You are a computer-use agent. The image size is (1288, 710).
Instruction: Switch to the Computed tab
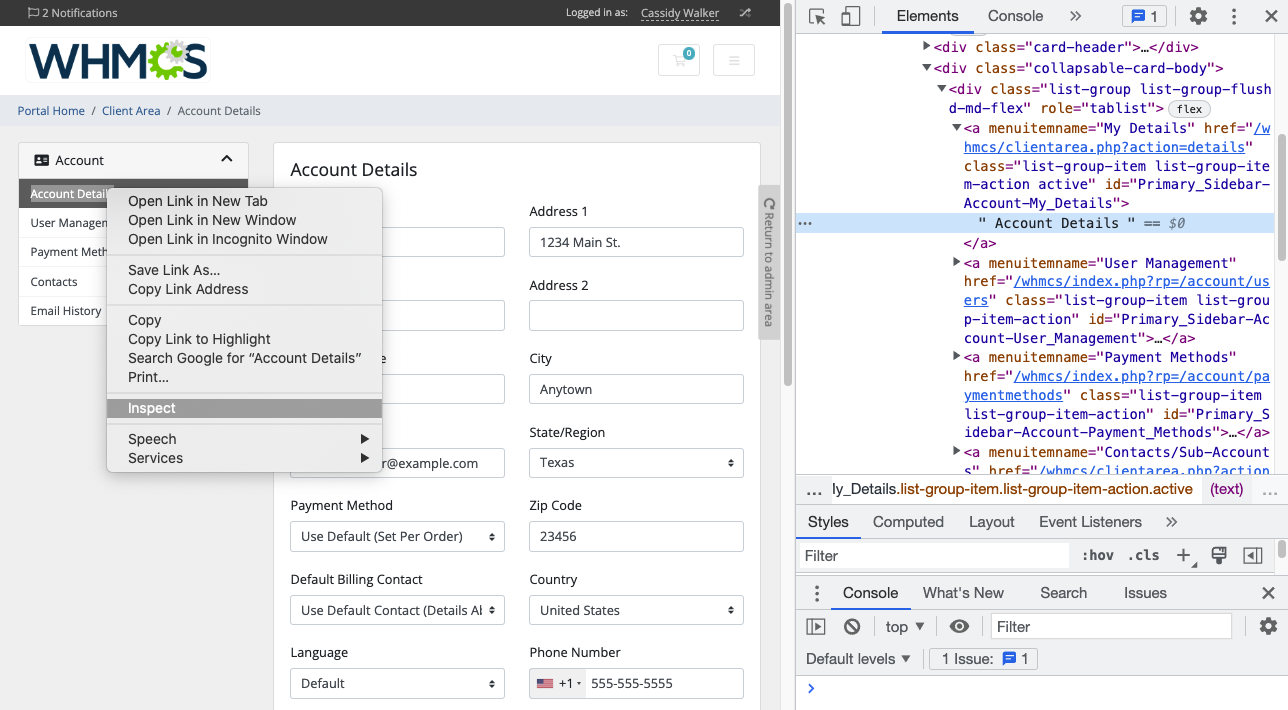pyautogui.click(x=908, y=521)
